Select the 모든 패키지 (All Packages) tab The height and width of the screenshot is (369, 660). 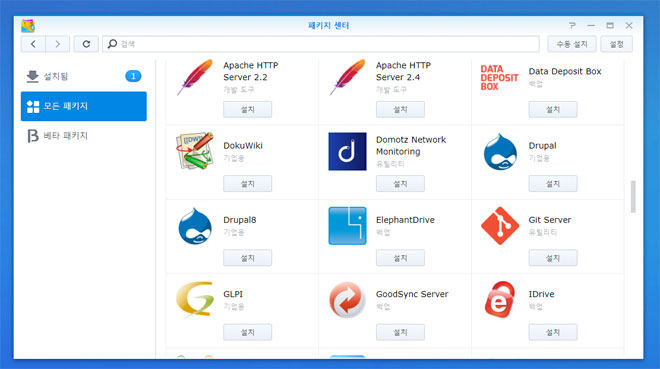(x=84, y=106)
